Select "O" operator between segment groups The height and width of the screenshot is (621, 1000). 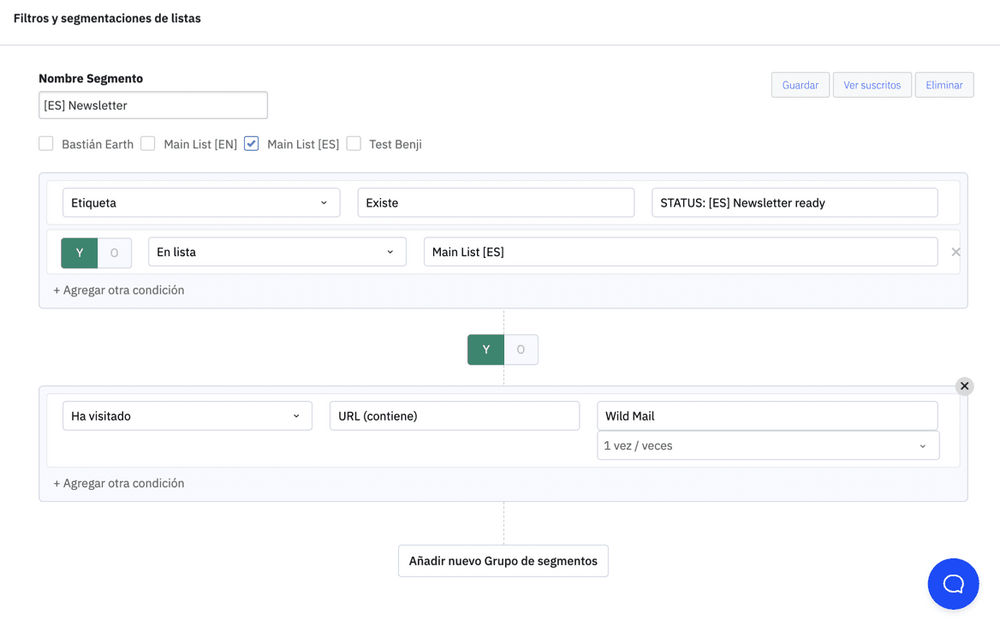pyautogui.click(x=520, y=349)
